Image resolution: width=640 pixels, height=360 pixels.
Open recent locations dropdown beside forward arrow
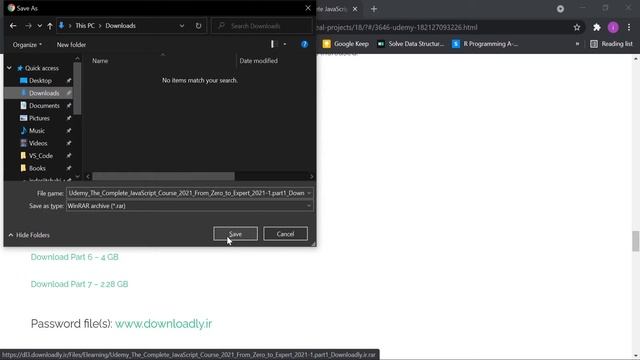pyautogui.click(x=40, y=26)
